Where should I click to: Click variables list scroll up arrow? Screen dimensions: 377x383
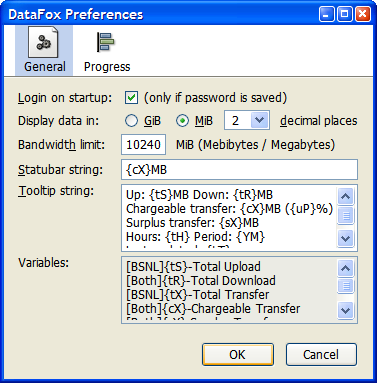346,268
